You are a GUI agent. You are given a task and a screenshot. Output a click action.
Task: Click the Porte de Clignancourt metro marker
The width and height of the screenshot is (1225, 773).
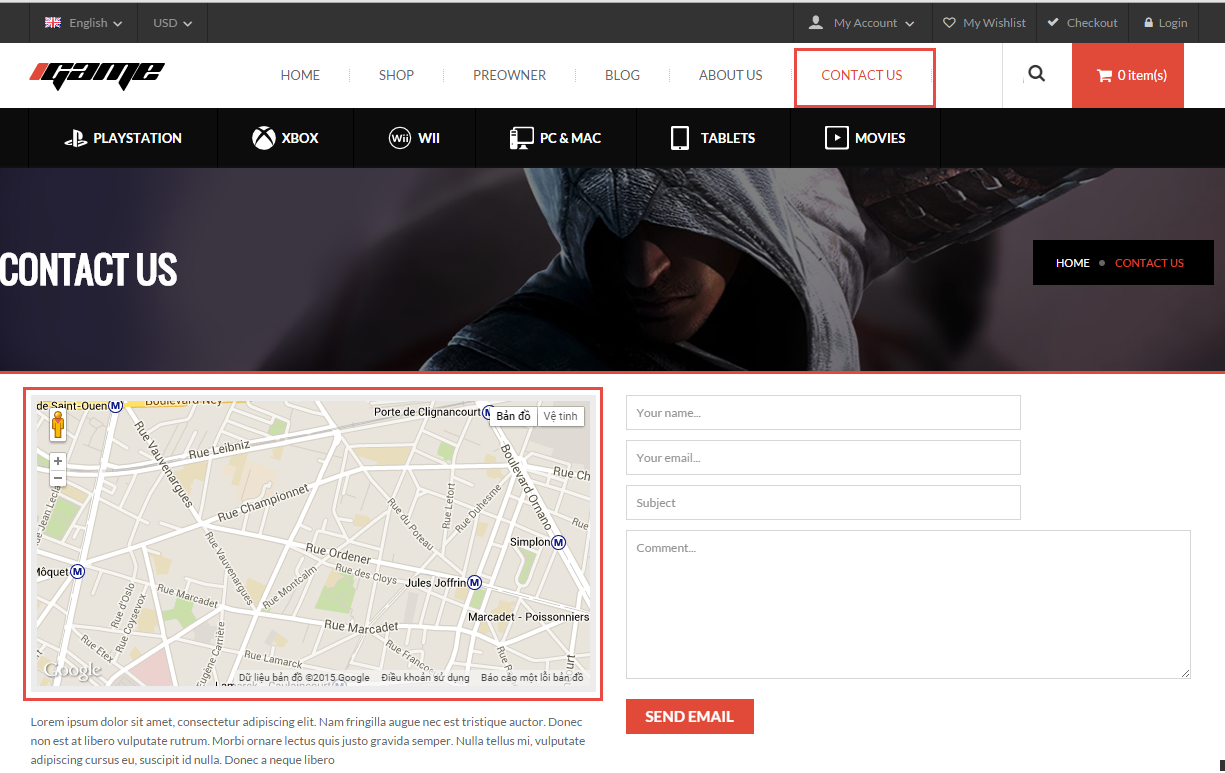pyautogui.click(x=487, y=412)
